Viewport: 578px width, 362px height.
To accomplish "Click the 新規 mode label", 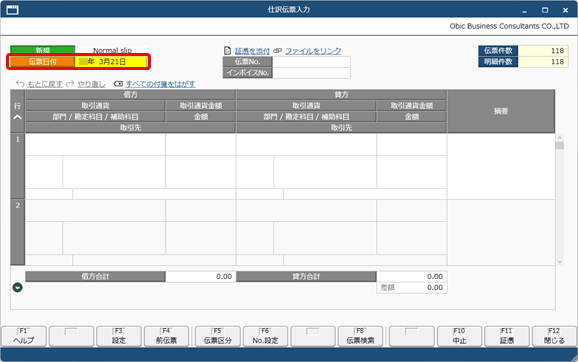I will click(x=43, y=50).
